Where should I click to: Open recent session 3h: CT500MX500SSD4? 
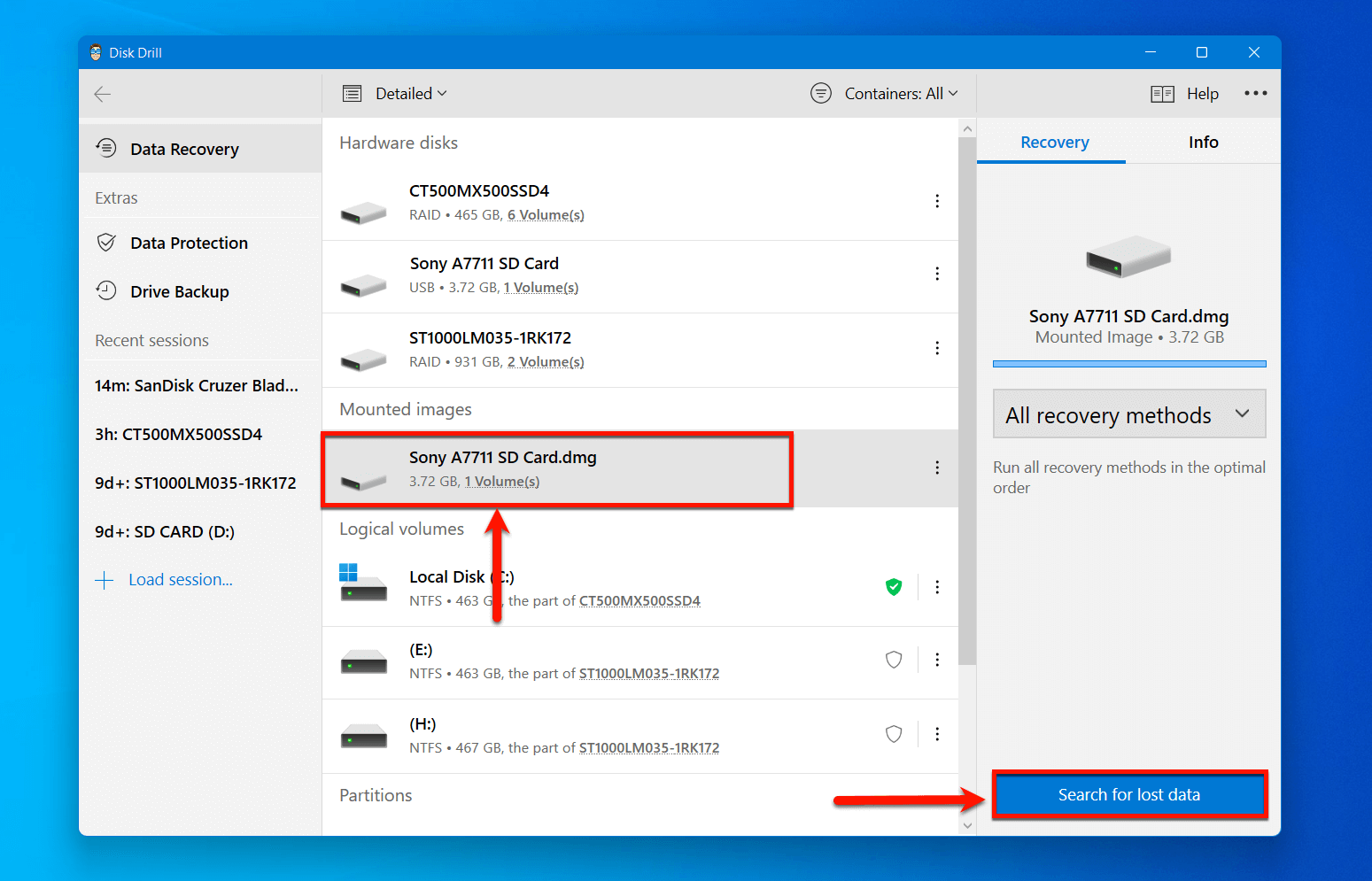pos(179,434)
